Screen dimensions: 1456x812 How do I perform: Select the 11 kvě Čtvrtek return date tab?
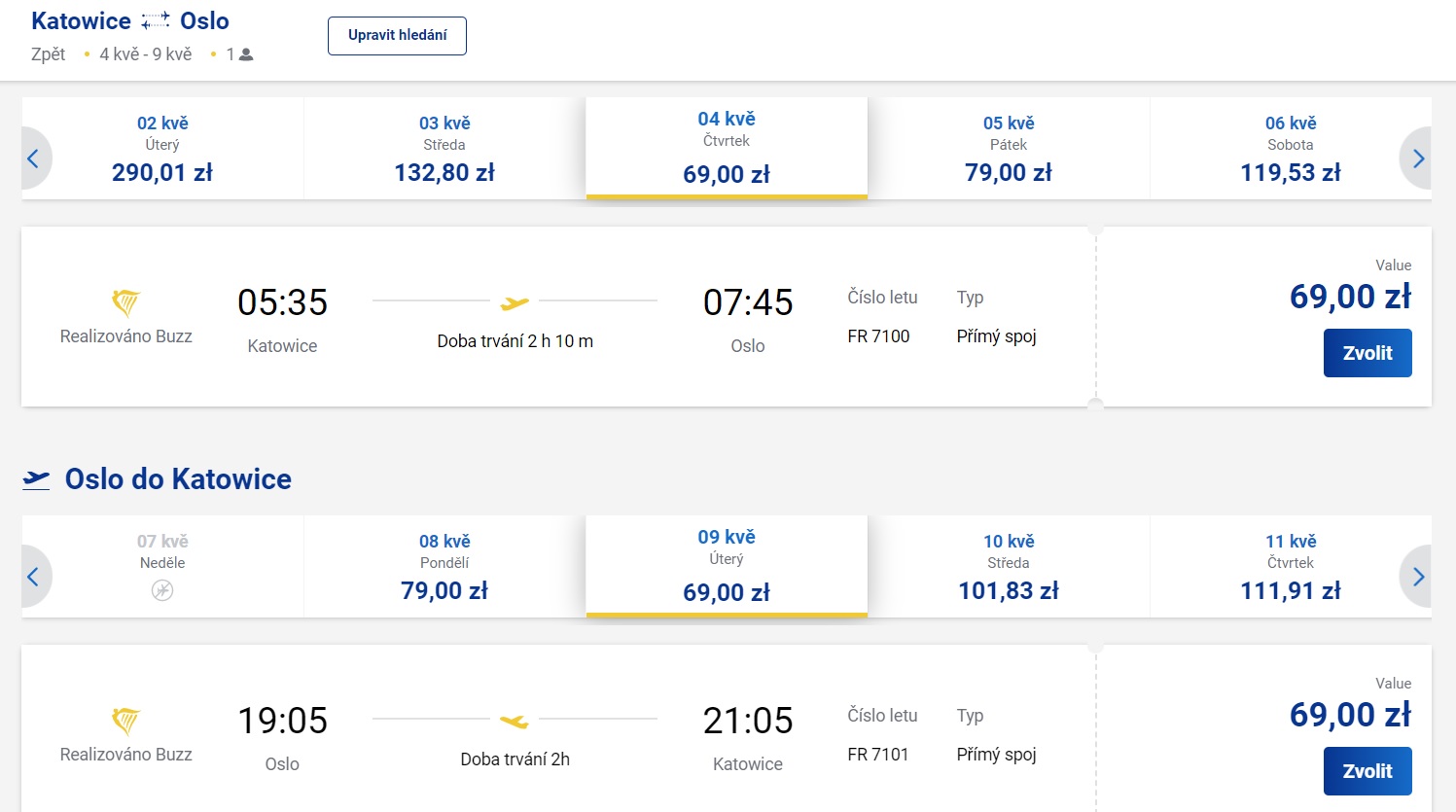[1291, 567]
